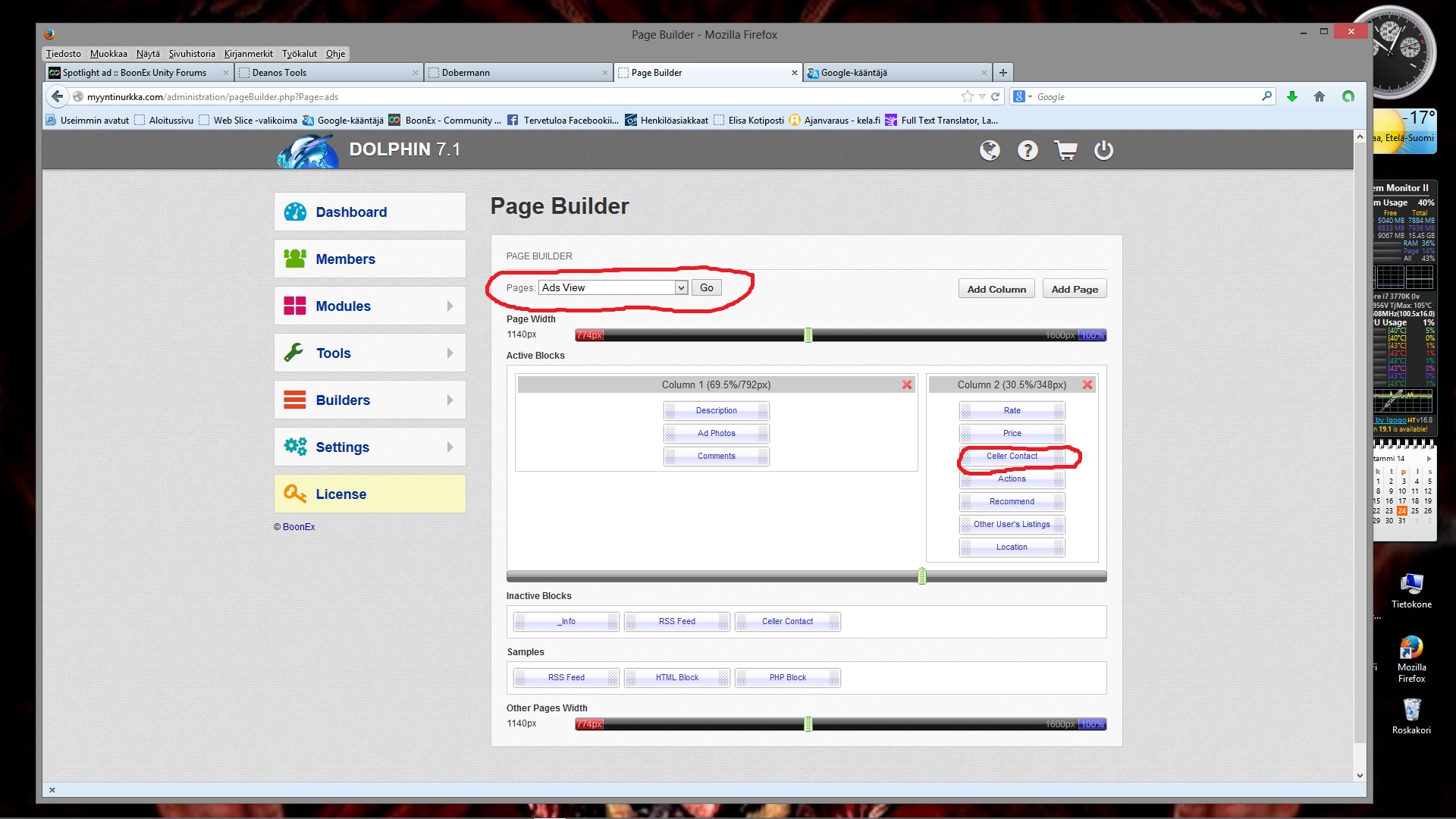Click the power logout icon

coord(1103,150)
